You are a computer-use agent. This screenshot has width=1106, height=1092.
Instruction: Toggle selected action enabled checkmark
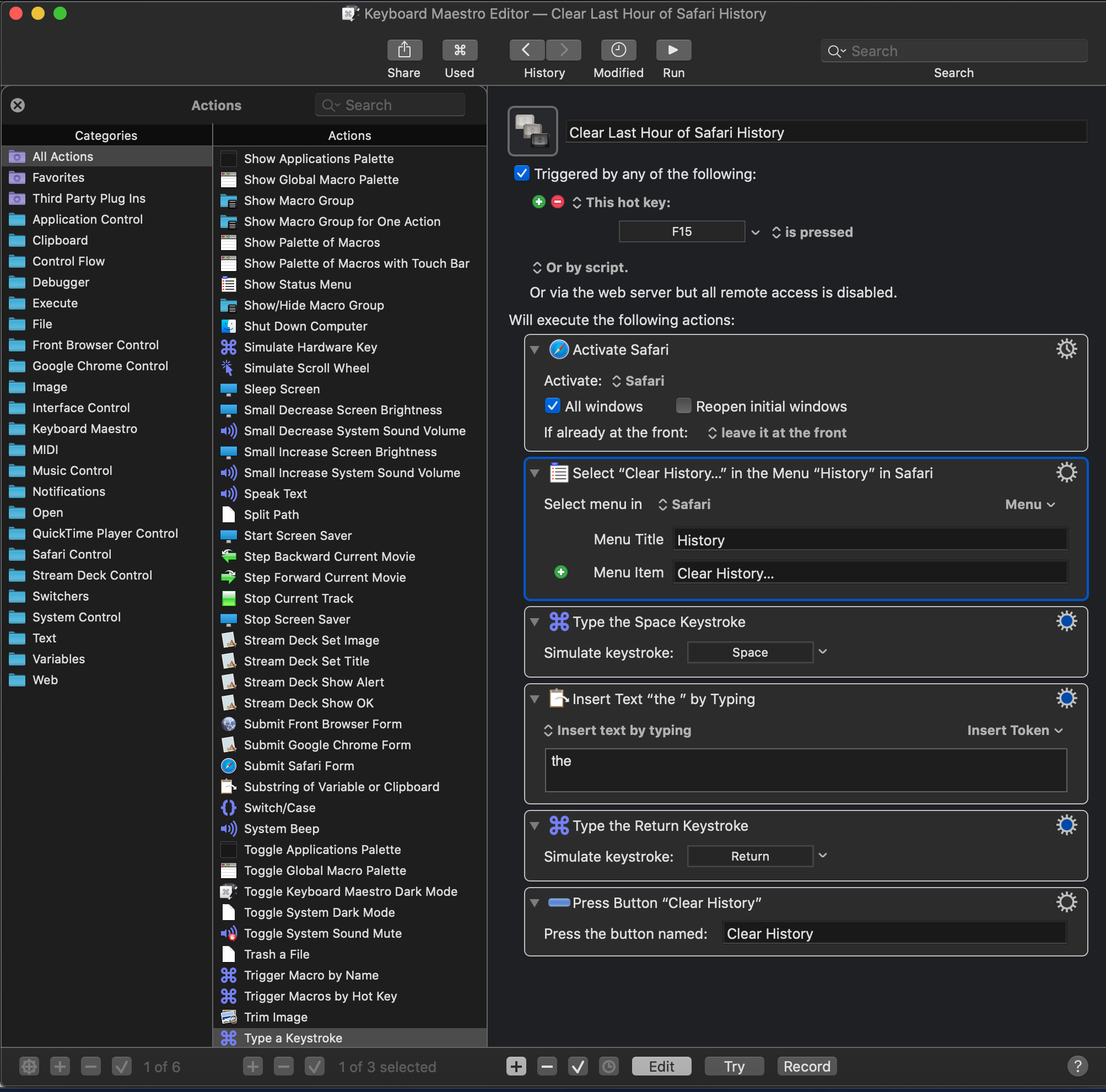point(578,1066)
